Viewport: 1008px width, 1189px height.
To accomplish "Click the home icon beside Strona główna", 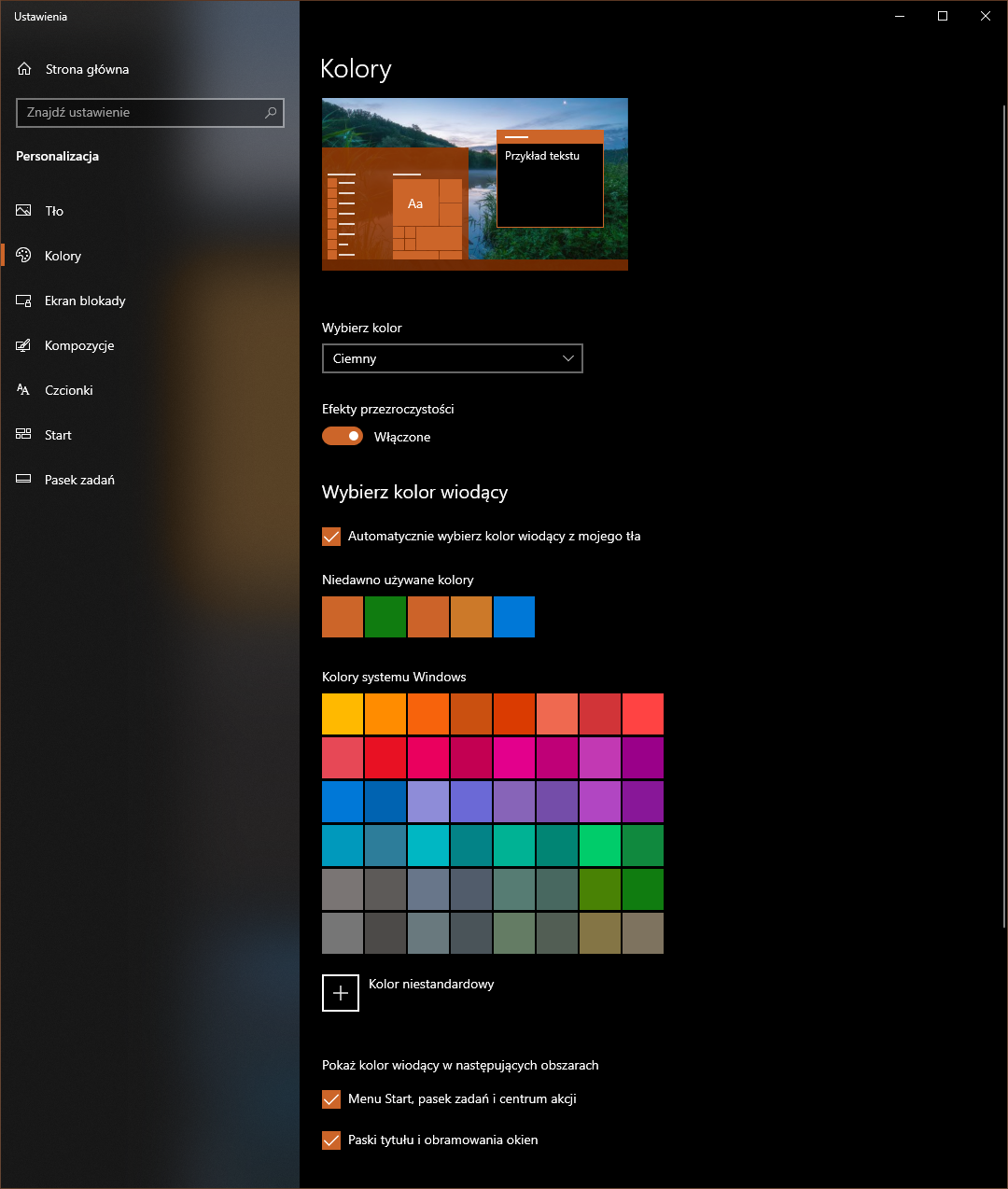I will 24,69.
